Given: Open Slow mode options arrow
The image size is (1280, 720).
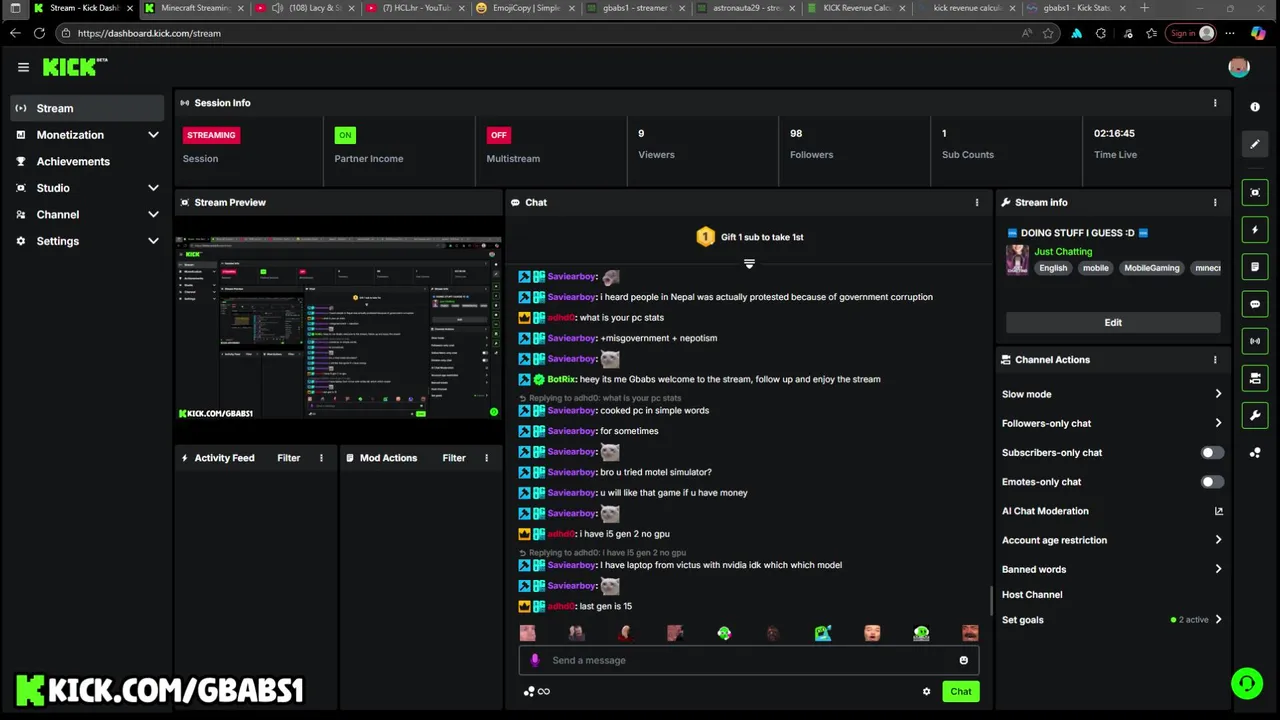Looking at the screenshot, I should [x=1218, y=394].
